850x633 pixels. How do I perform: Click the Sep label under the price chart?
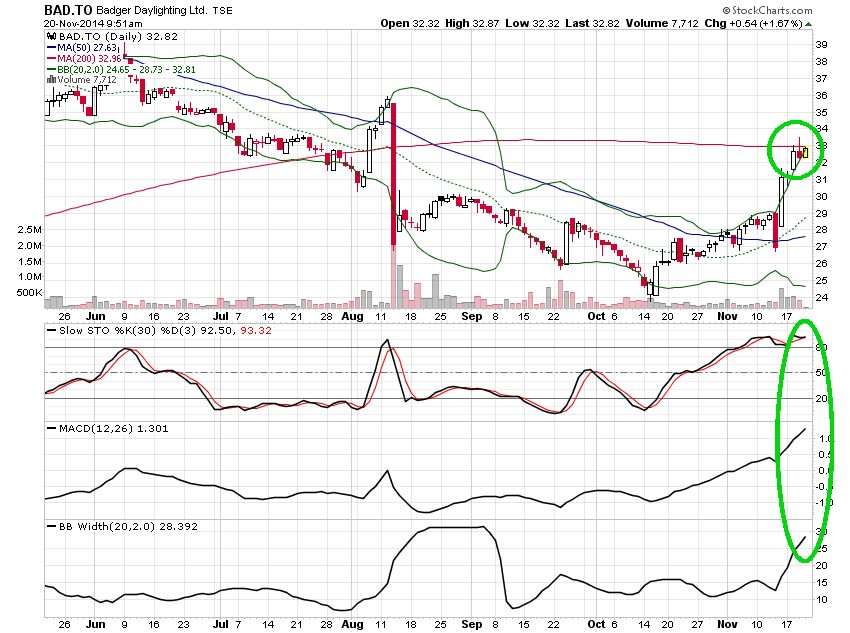472,316
